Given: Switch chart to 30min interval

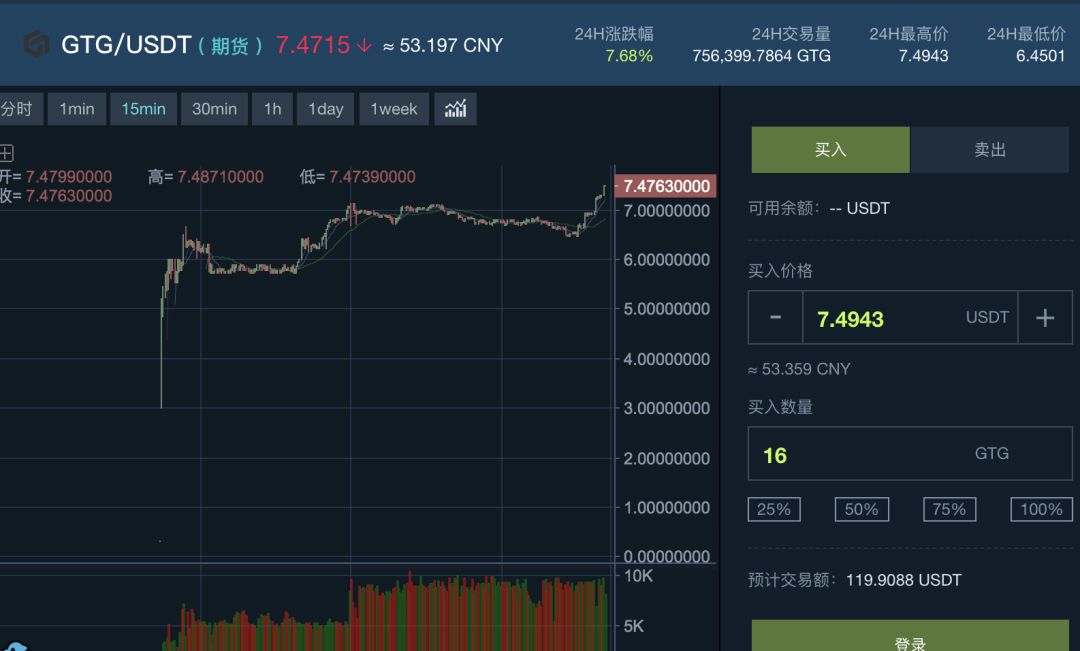Looking at the screenshot, I should click(x=214, y=109).
